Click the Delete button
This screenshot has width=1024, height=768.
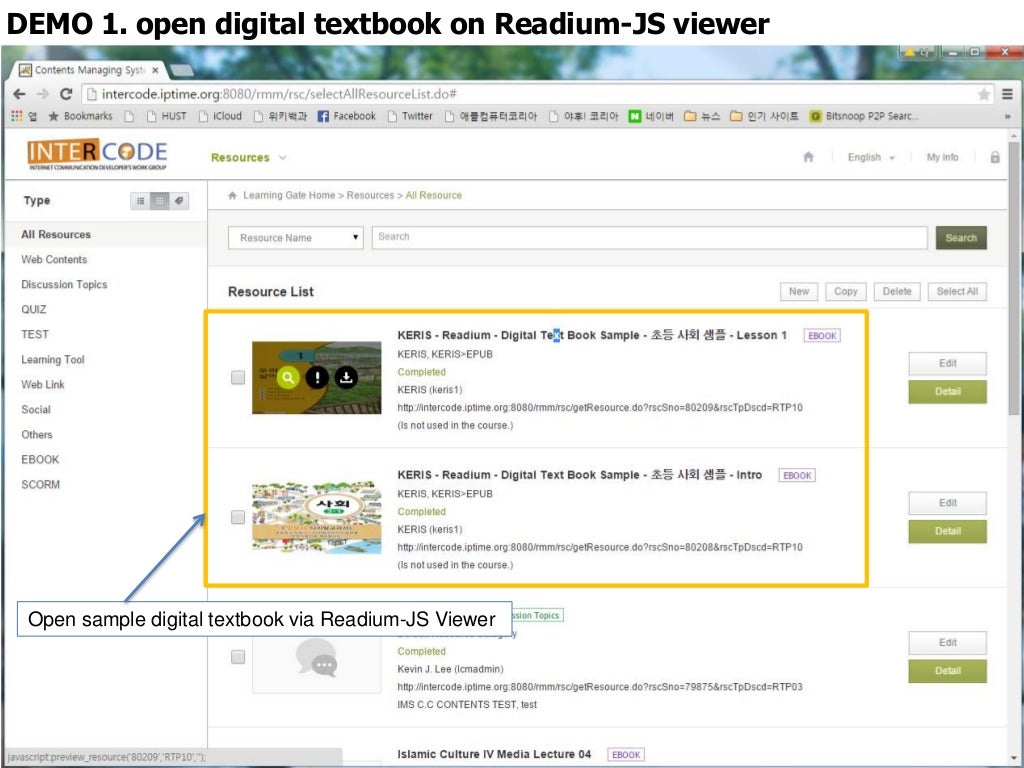897,291
